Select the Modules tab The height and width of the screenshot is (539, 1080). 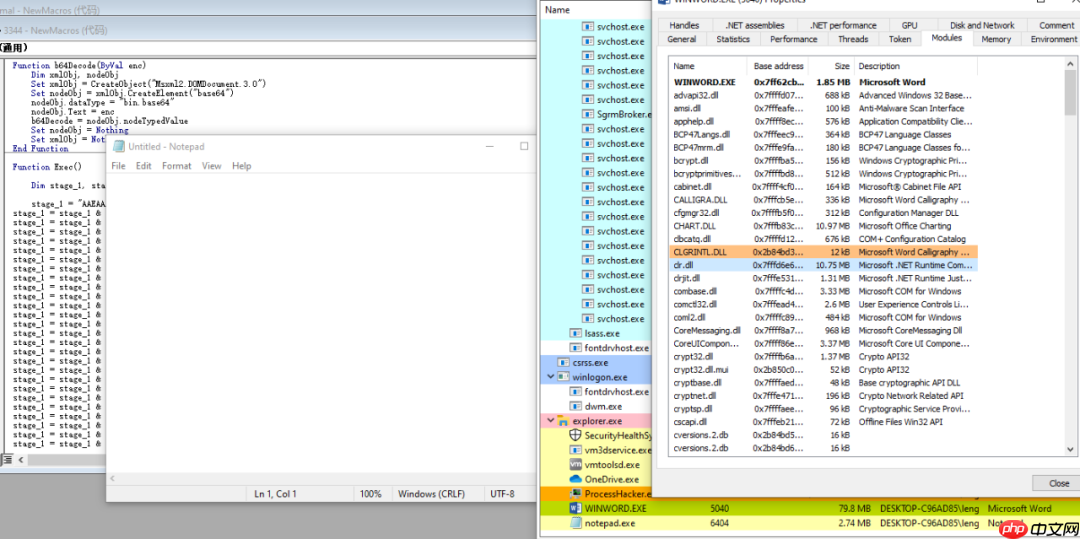click(946, 38)
